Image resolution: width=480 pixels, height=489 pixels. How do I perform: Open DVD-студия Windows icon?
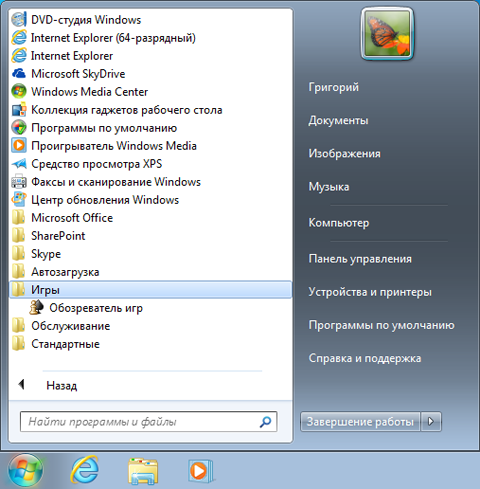tap(19, 20)
